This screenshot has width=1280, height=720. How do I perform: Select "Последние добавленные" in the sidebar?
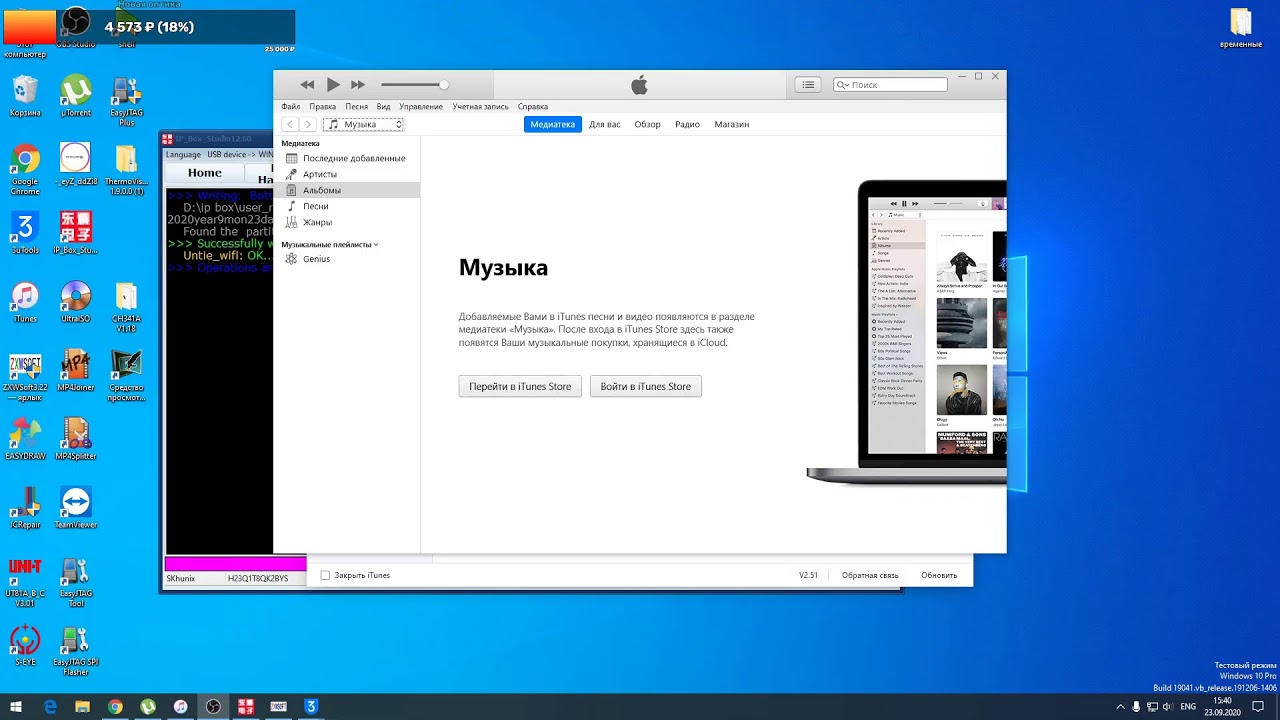point(347,158)
